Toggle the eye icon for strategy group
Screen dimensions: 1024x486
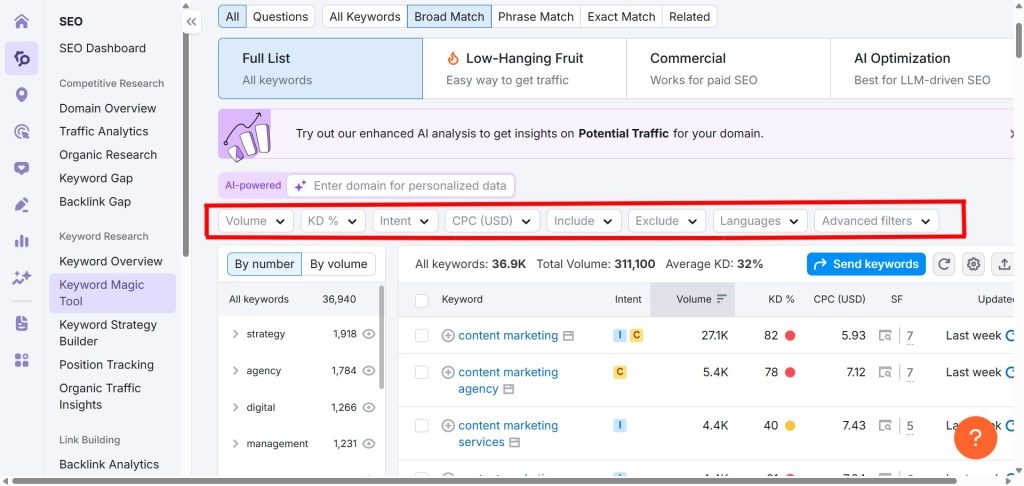[369, 334]
